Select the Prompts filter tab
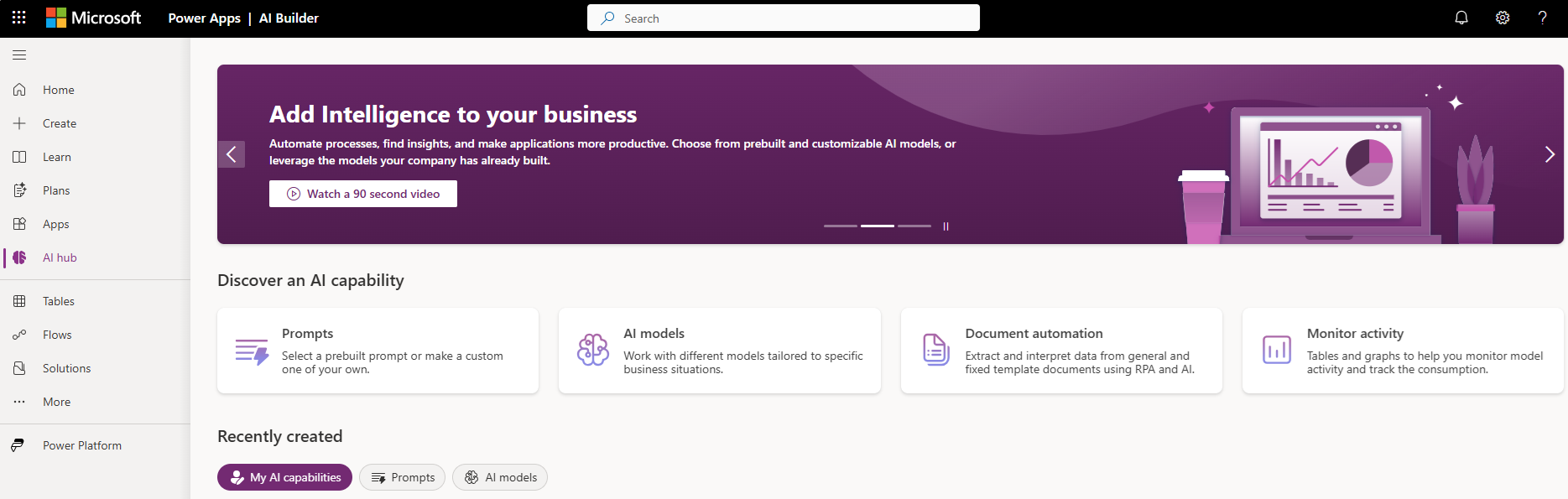 [x=402, y=477]
